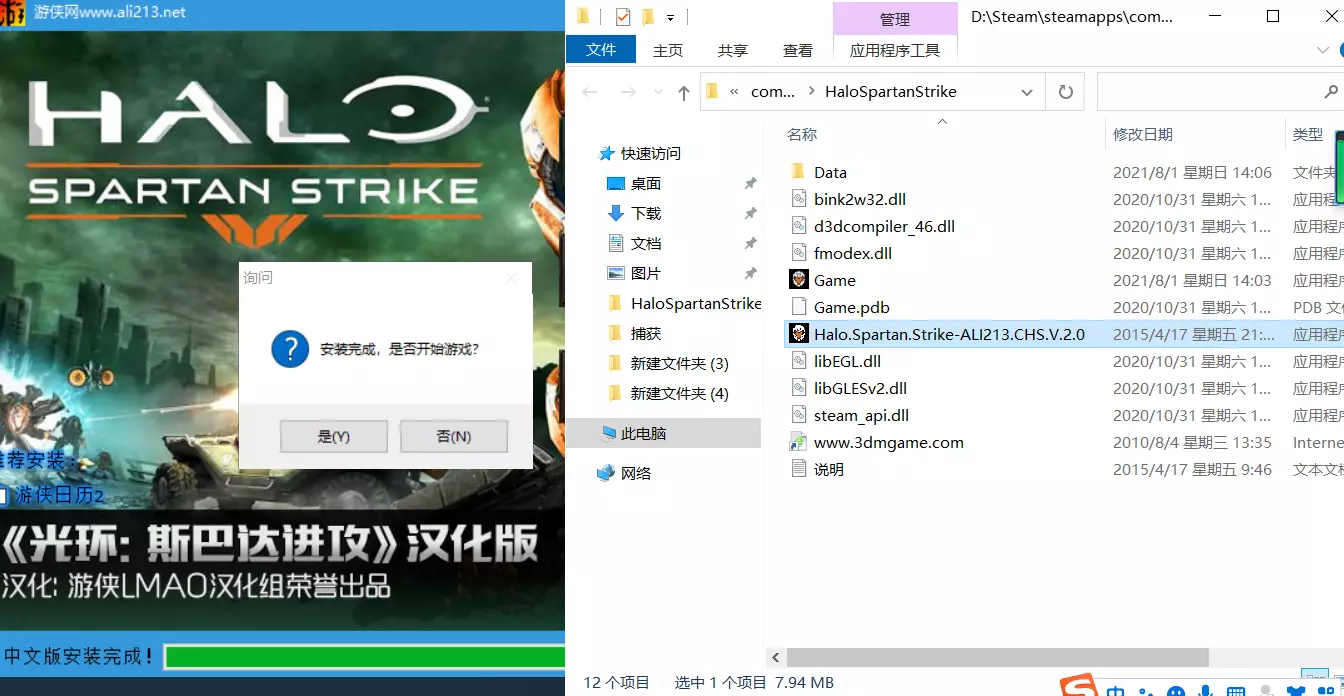Viewport: 1344px width, 696px height.
Task: Click the folder icon in address bar
Action: click(712, 91)
